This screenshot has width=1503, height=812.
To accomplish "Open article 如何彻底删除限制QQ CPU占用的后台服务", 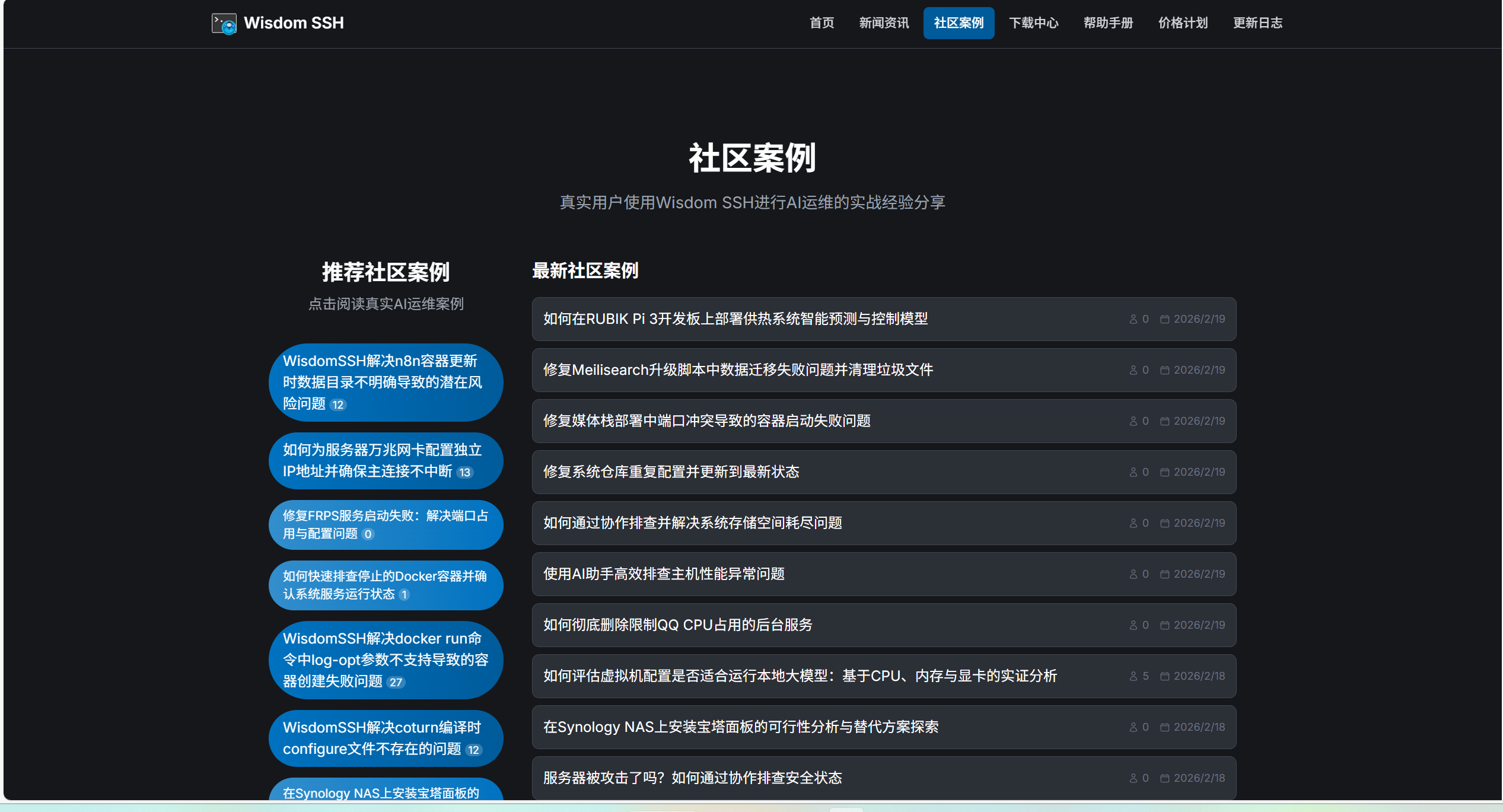I will tap(677, 625).
